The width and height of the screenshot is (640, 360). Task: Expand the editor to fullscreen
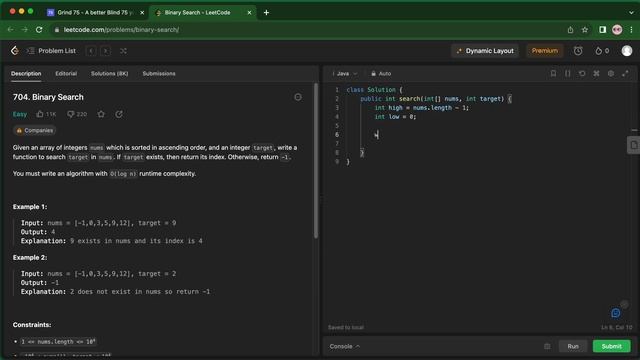625,73
